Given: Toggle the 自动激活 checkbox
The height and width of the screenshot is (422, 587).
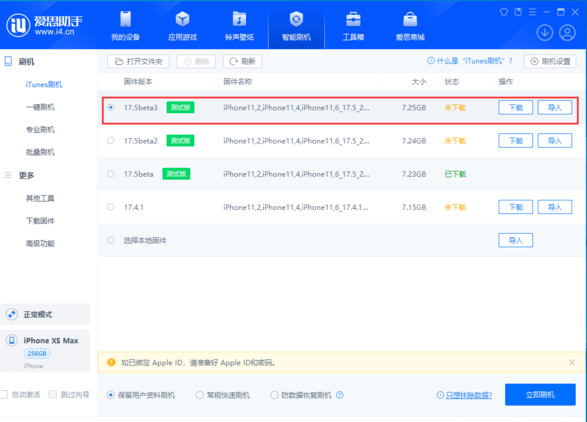Looking at the screenshot, I should pos(4,394).
